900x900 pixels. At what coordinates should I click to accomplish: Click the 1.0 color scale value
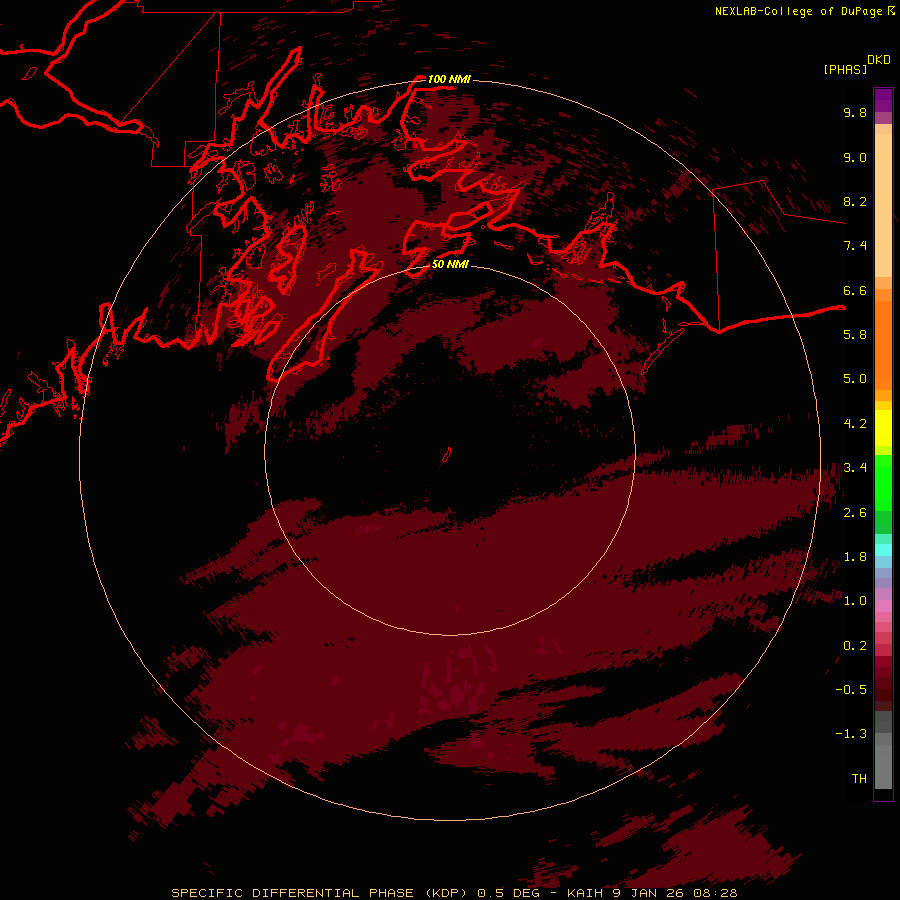(855, 601)
